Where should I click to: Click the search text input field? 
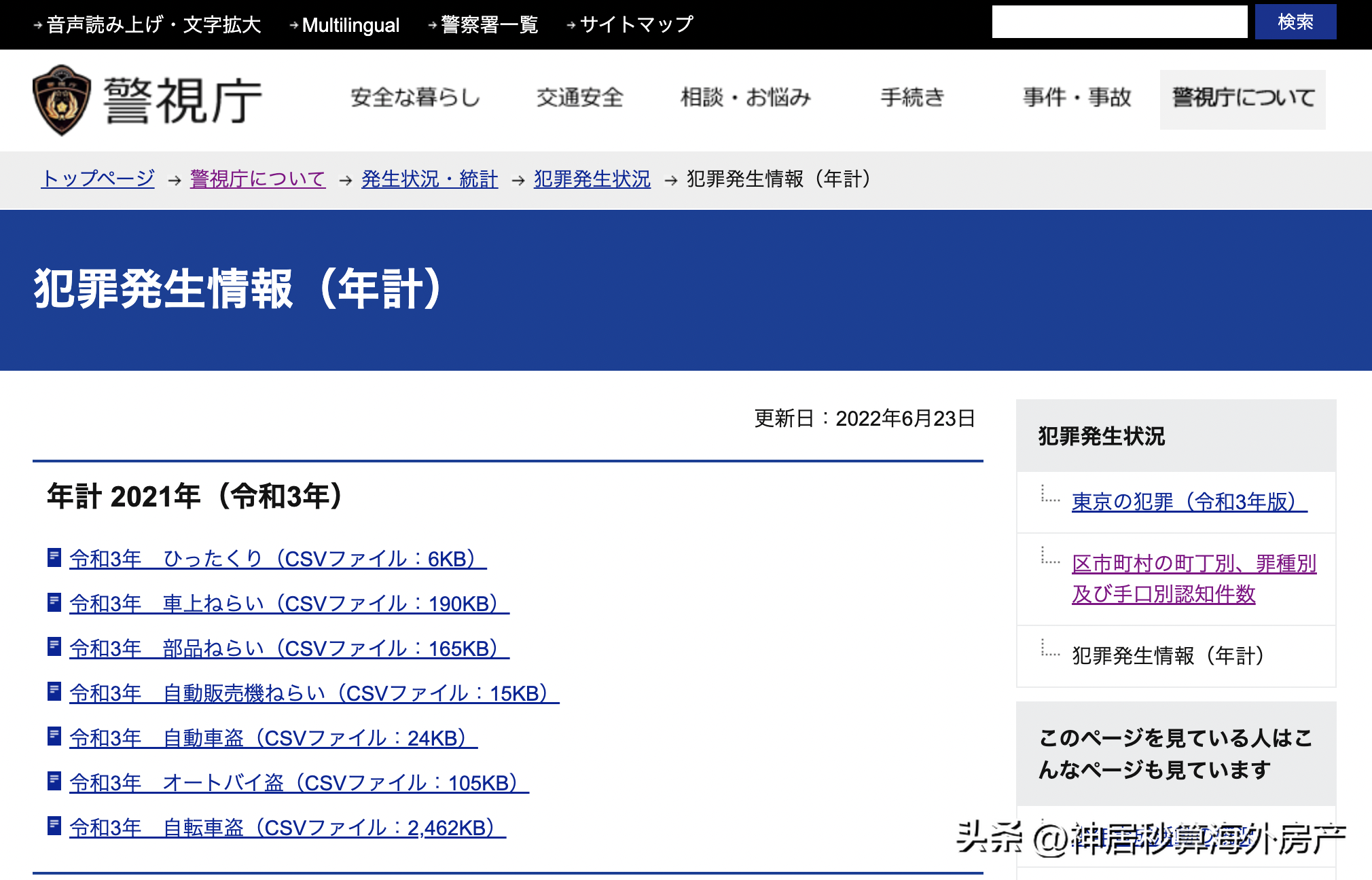[1119, 22]
